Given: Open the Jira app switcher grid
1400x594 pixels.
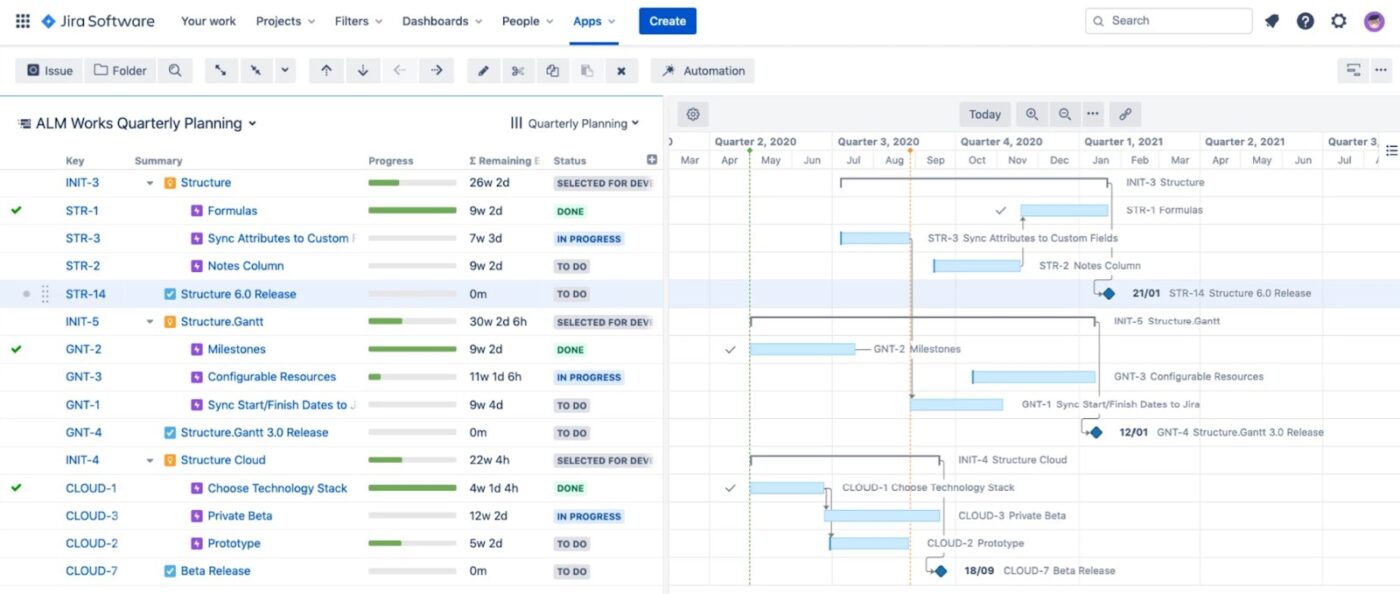Looking at the screenshot, I should (x=22, y=21).
